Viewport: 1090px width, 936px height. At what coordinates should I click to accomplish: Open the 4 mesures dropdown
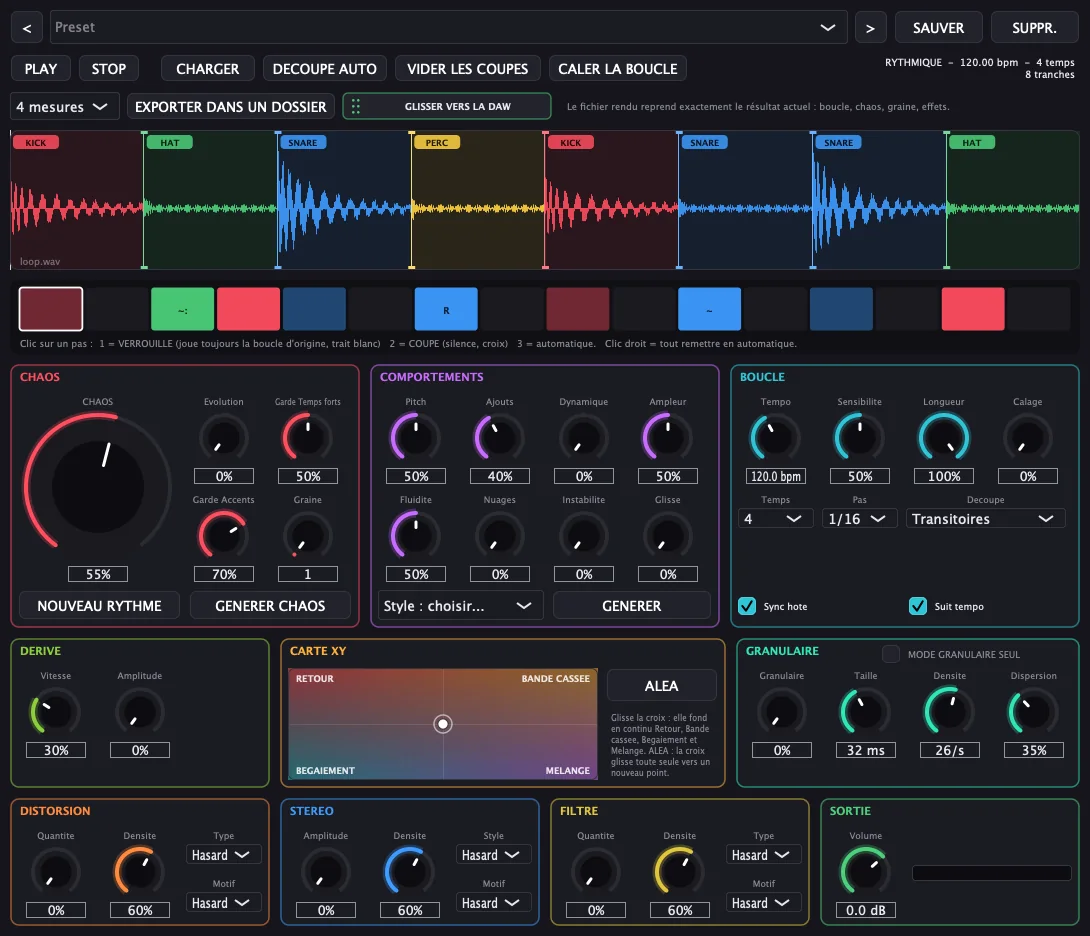click(x=65, y=107)
